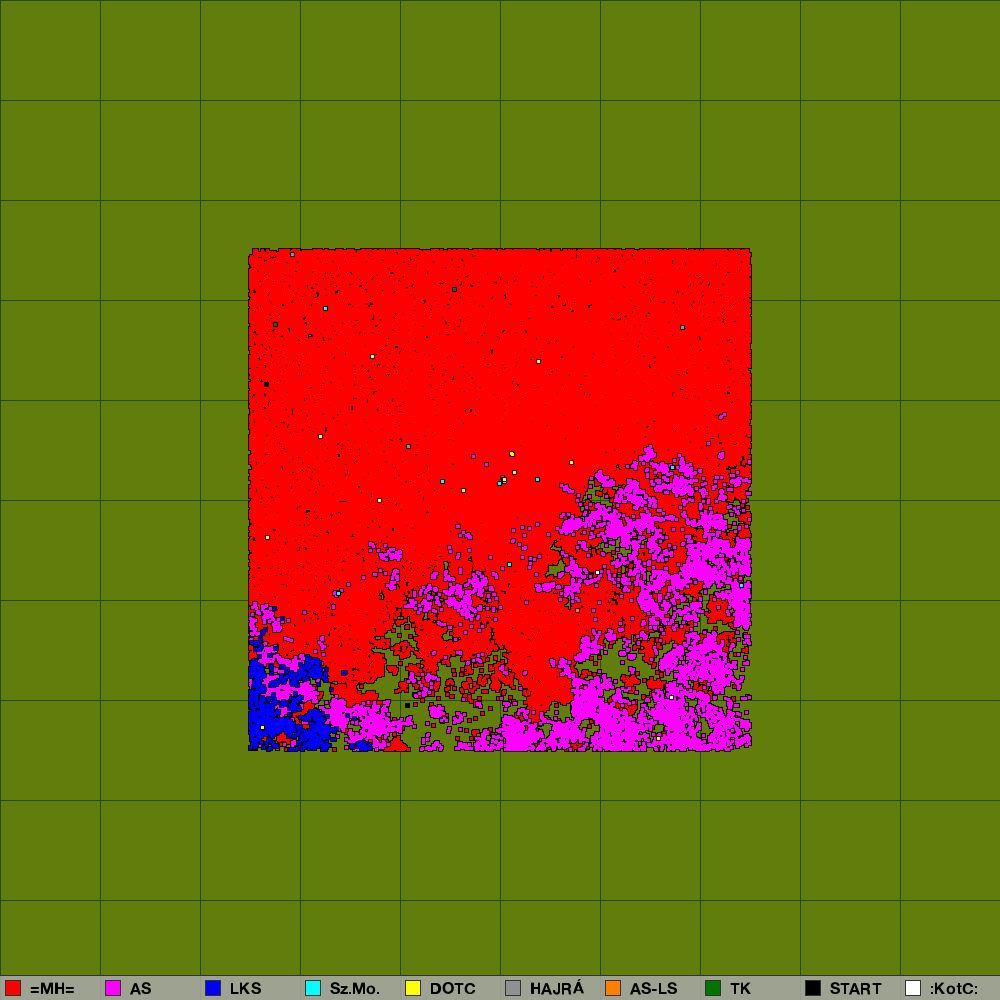1000x1000 pixels.
Task: Select the :KotC: legend label
Action: tap(954, 989)
